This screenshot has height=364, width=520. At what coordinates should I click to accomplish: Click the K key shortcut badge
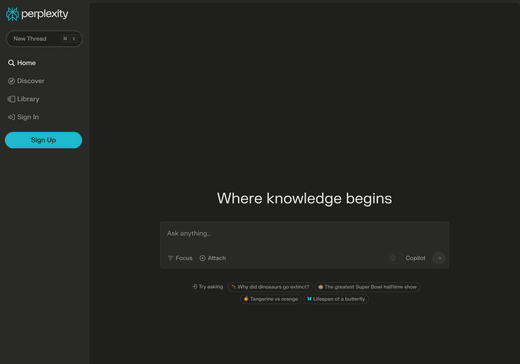point(74,39)
